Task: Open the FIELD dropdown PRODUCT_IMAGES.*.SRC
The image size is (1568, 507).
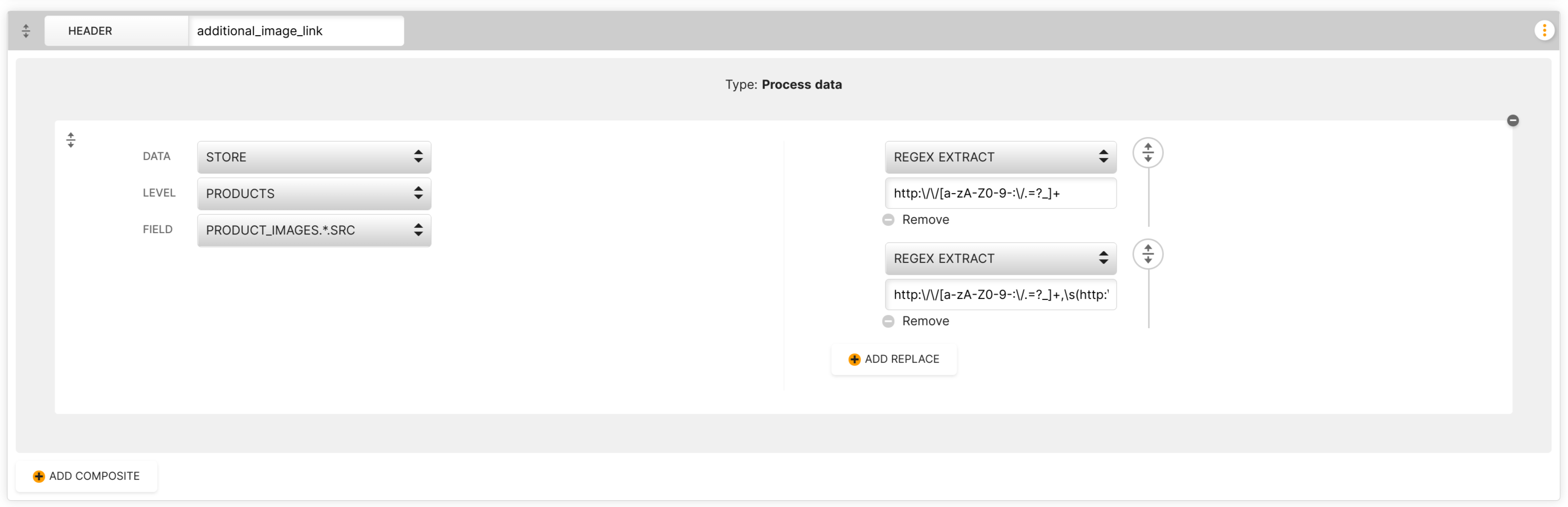Action: coord(314,231)
